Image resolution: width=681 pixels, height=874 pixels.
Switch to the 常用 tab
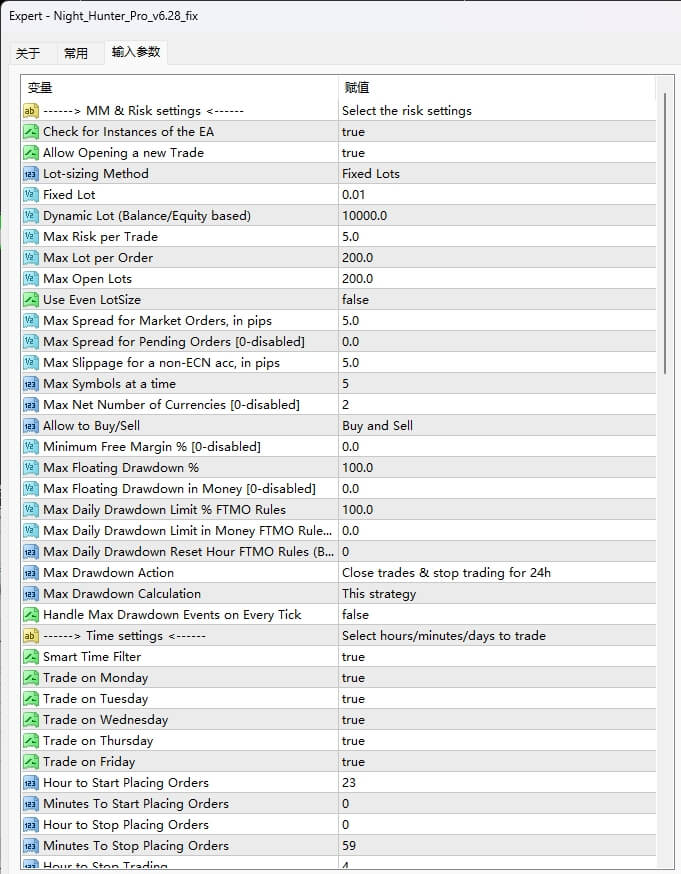click(76, 54)
